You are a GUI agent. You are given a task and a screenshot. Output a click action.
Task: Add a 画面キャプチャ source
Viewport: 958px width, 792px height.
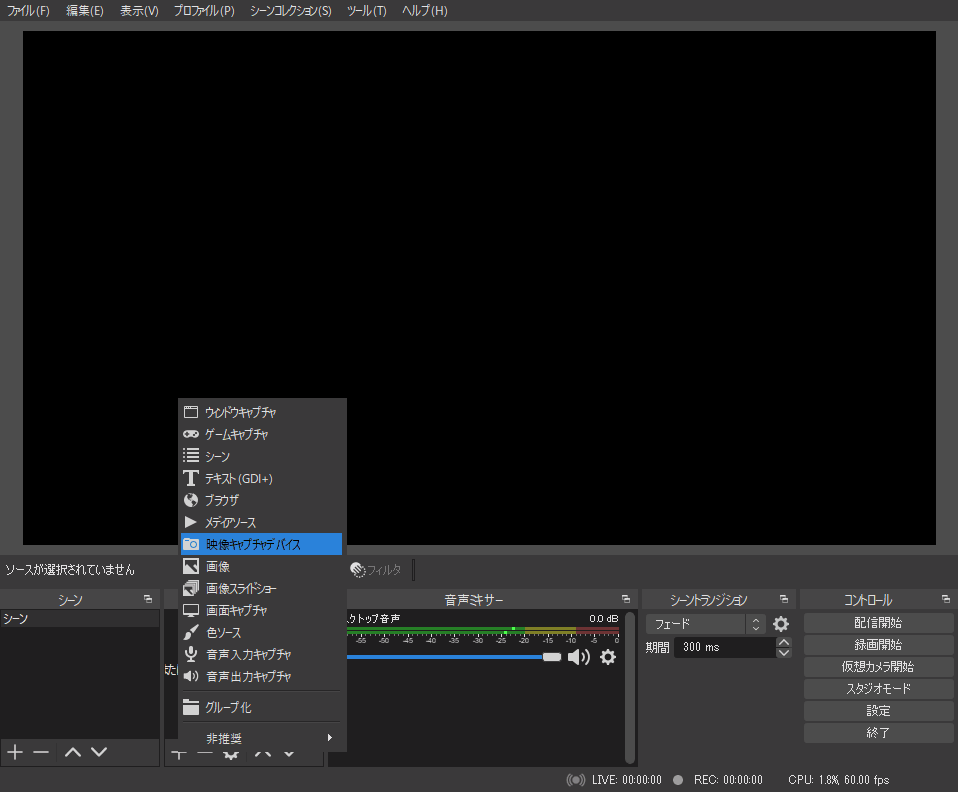pyautogui.click(x=261, y=610)
